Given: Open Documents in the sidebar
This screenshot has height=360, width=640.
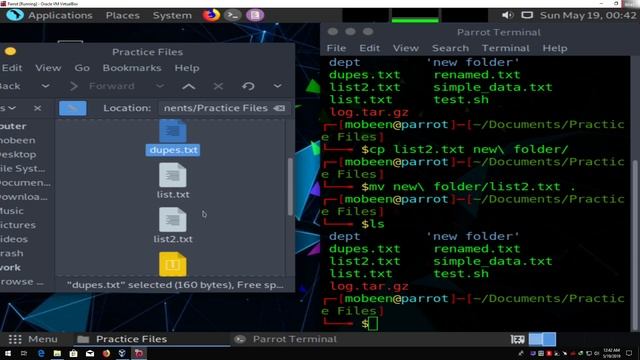Looking at the screenshot, I should [x=25, y=183].
